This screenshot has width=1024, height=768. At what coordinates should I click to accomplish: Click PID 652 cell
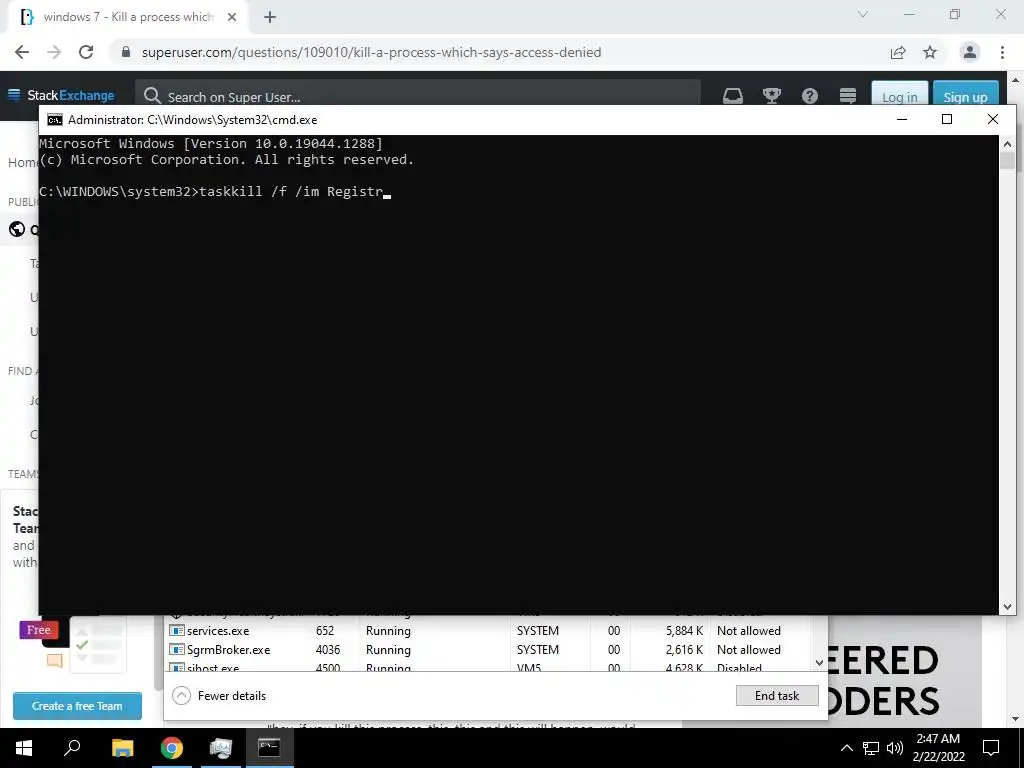(x=325, y=631)
